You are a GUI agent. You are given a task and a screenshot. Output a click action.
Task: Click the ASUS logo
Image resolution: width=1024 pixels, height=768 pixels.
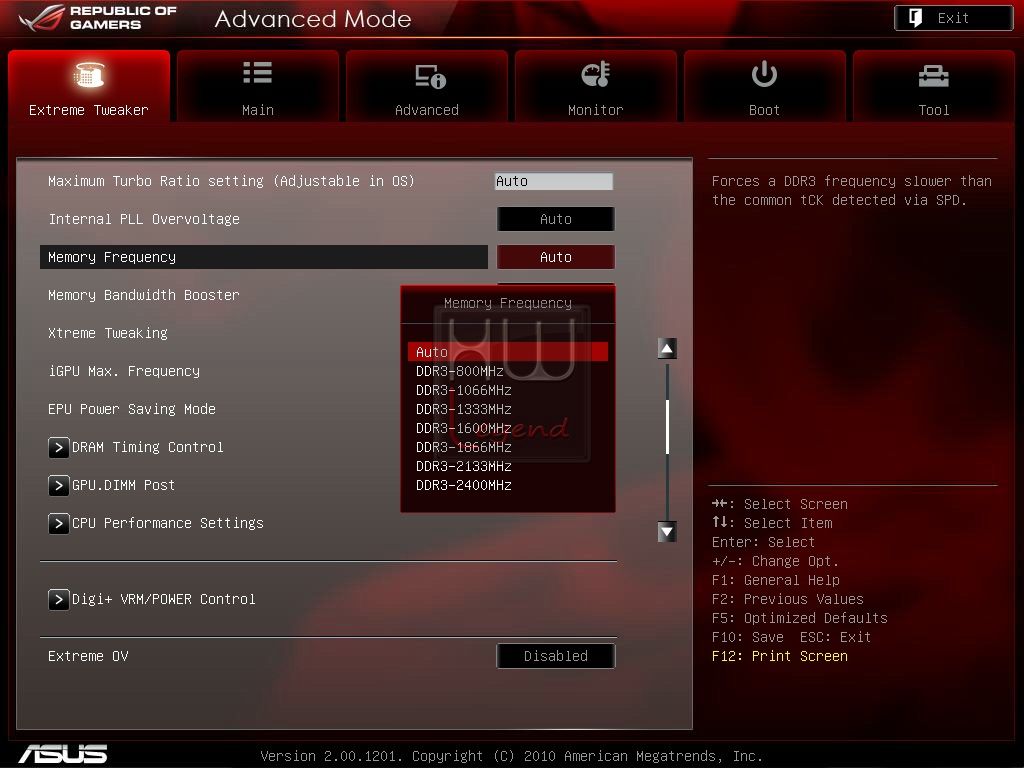[x=63, y=754]
